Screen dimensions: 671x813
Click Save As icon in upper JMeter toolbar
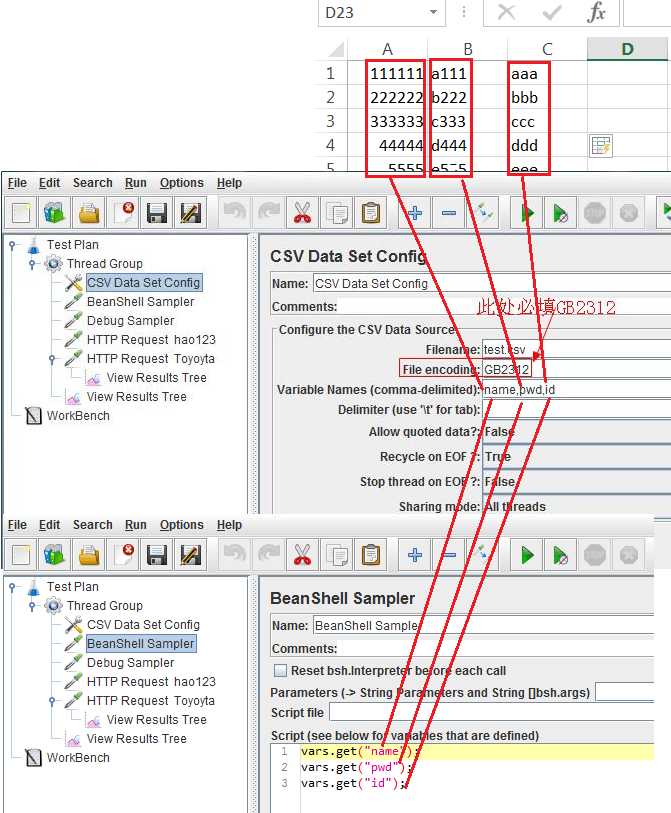pyautogui.click(x=190, y=213)
